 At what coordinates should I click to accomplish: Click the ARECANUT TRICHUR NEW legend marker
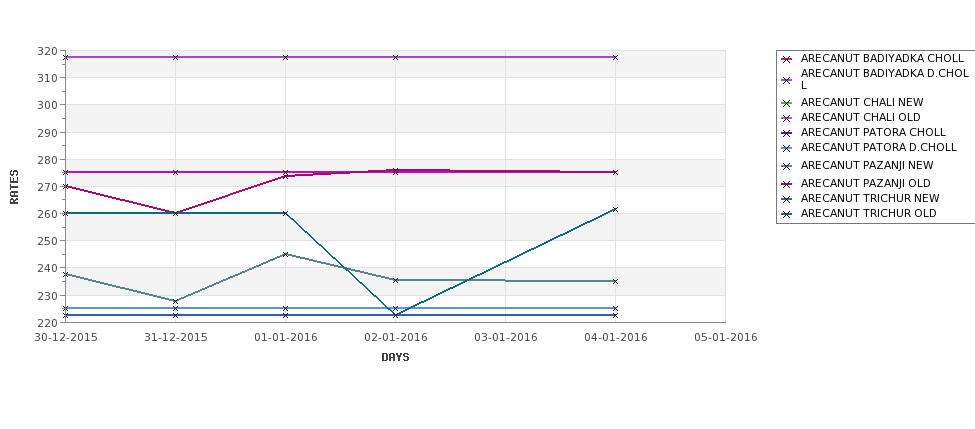coord(786,199)
